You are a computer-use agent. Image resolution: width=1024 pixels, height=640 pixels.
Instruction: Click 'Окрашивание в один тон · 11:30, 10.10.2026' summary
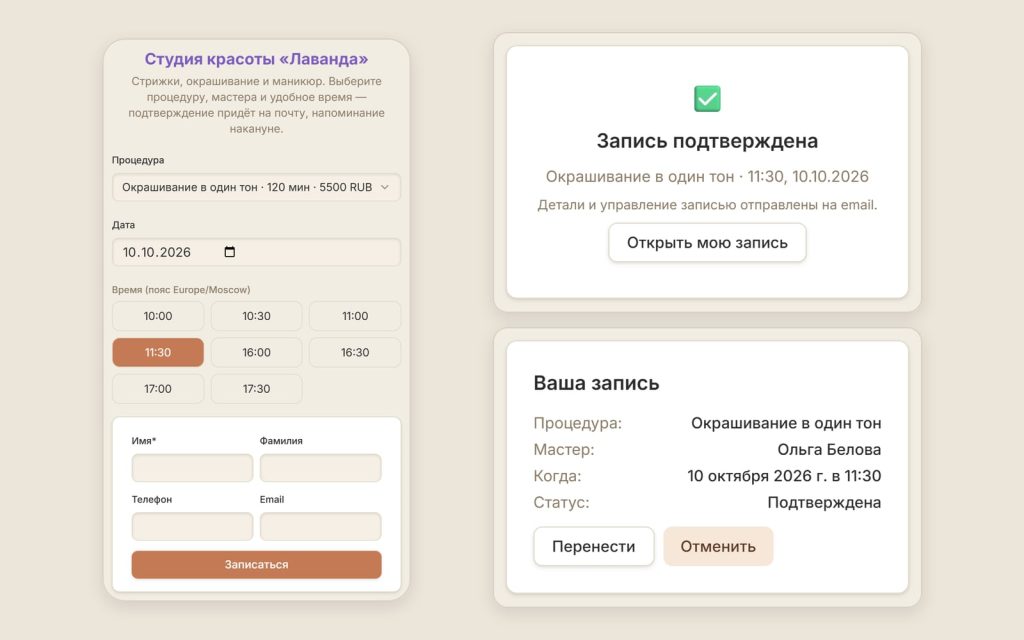707,177
